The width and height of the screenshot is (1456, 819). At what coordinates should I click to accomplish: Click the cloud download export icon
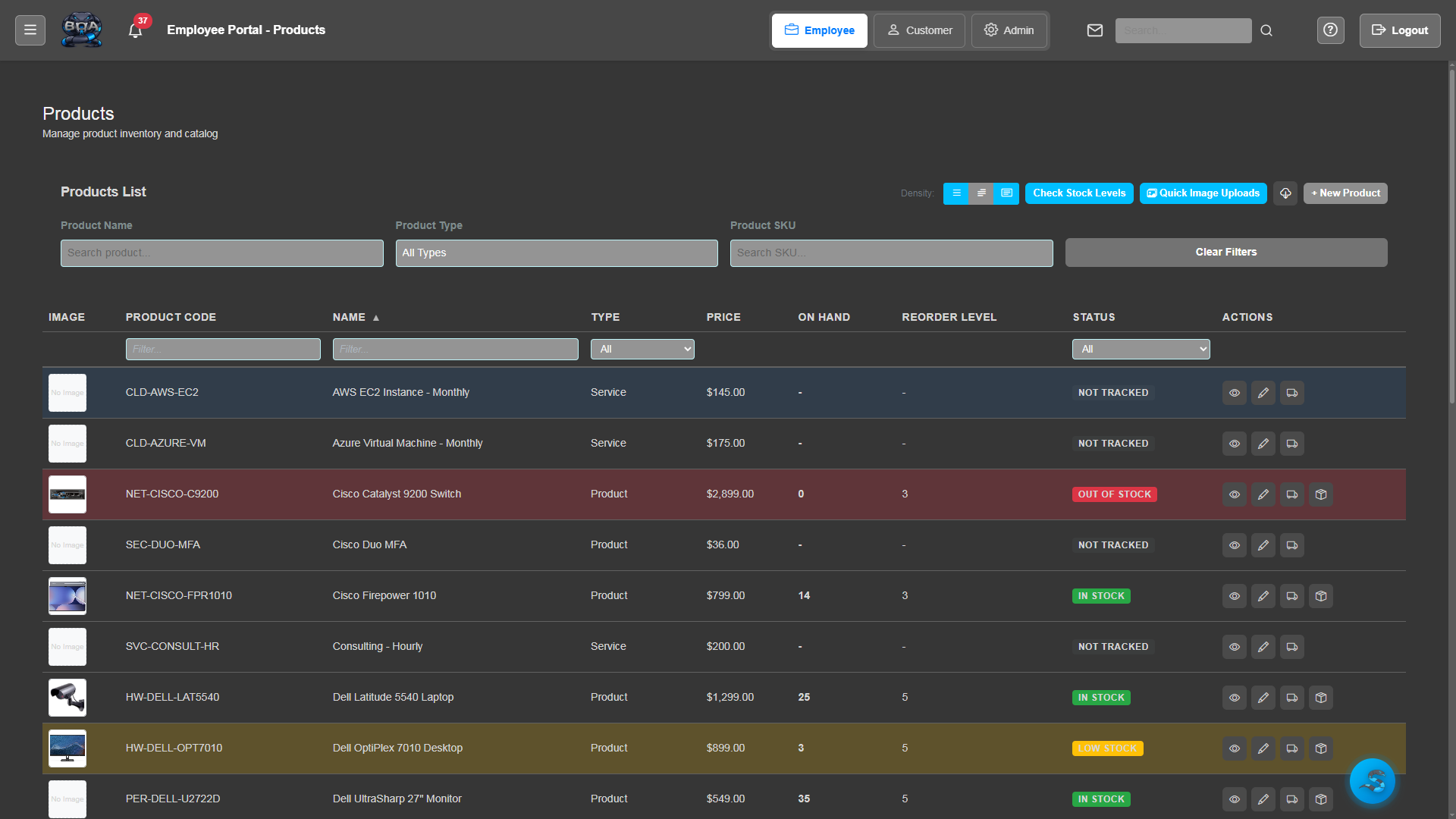(1285, 193)
